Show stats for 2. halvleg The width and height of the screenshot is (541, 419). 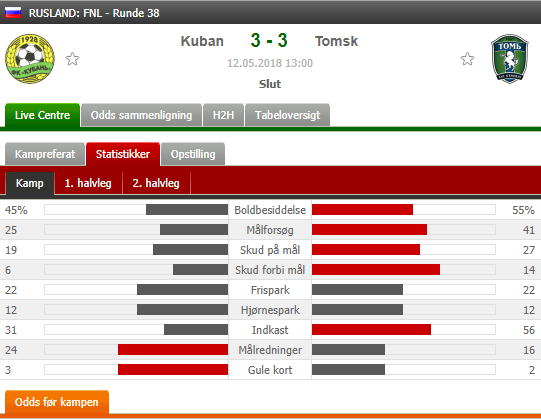[x=156, y=183]
